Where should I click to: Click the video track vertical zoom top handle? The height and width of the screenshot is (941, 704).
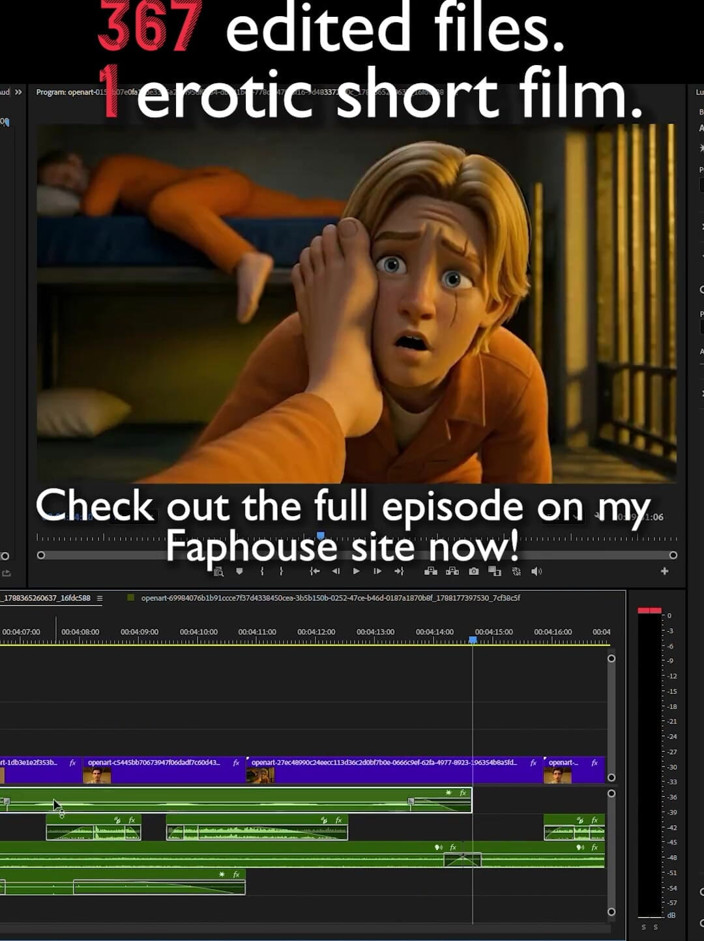611,658
